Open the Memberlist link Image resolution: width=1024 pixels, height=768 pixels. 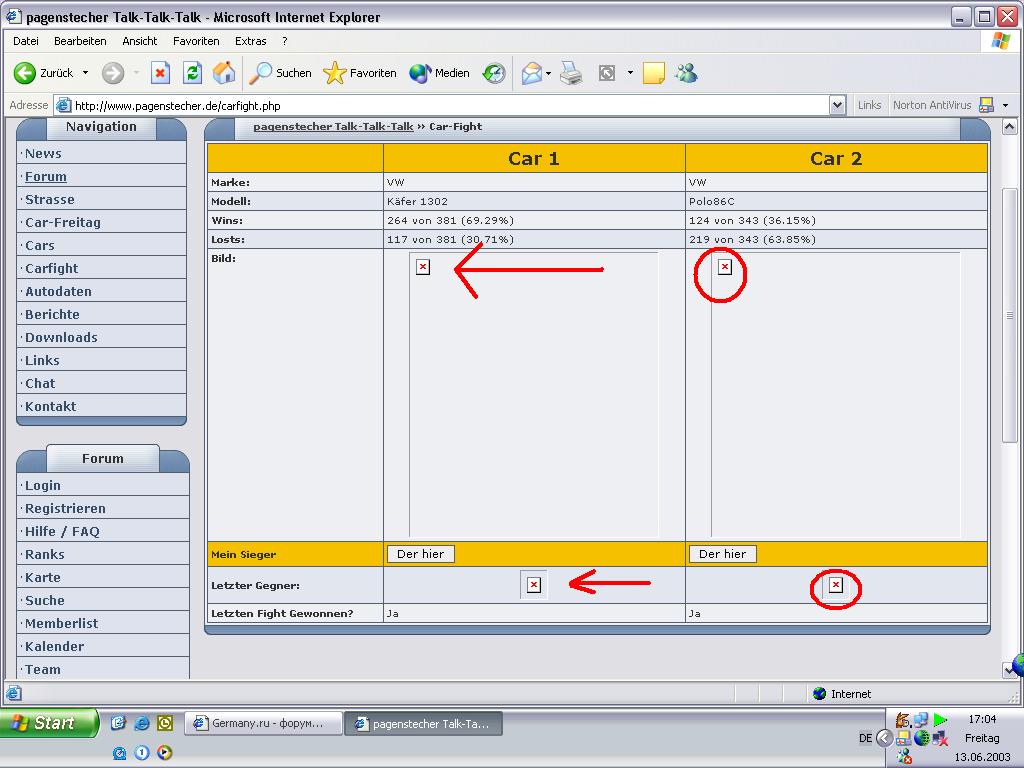point(61,624)
